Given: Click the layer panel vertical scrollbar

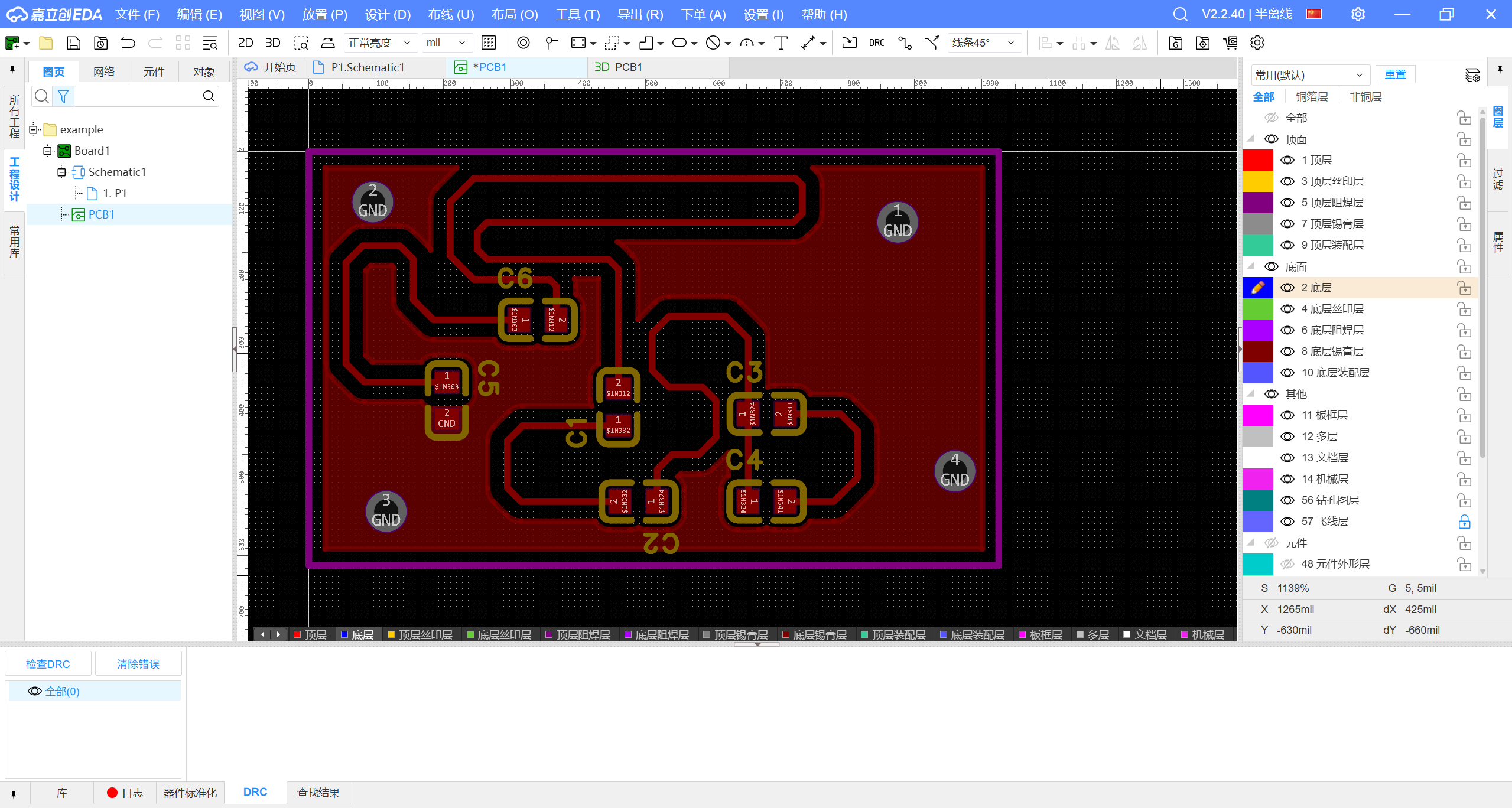Looking at the screenshot, I should [x=1483, y=288].
